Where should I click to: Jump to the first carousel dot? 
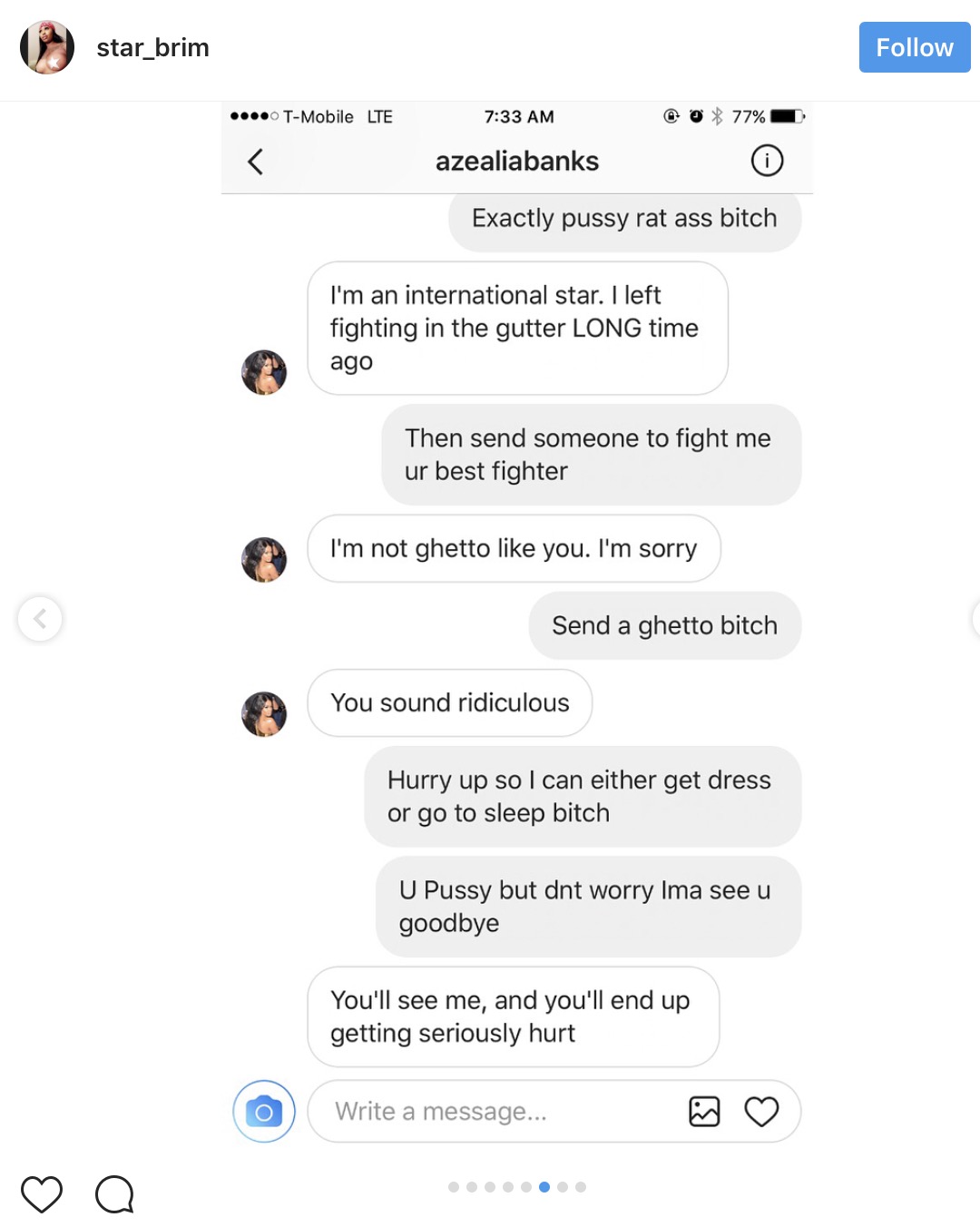[x=454, y=1187]
